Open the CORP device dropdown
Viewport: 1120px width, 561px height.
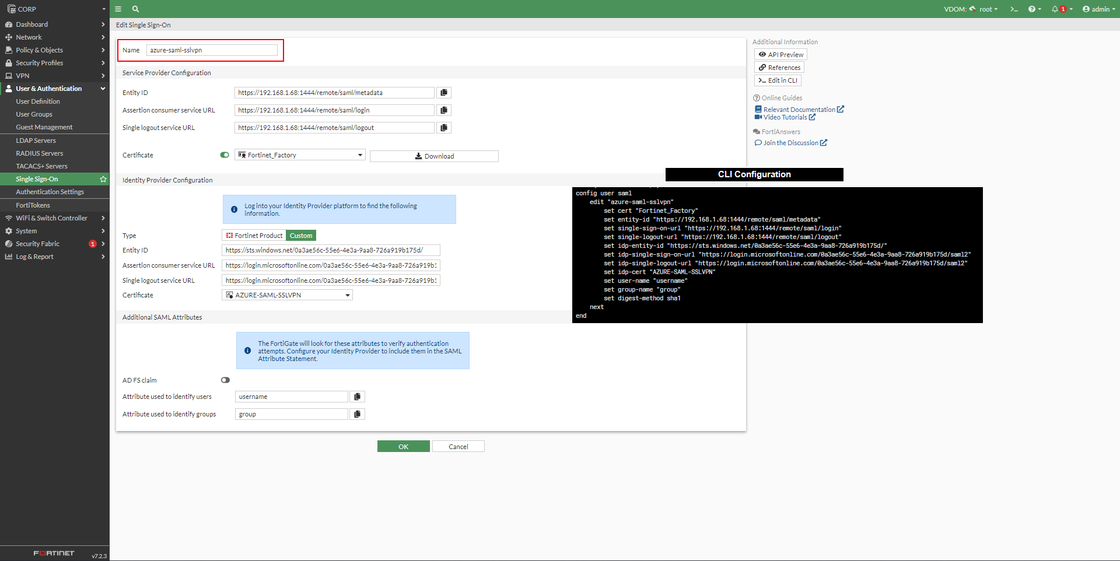pyautogui.click(x=55, y=9)
